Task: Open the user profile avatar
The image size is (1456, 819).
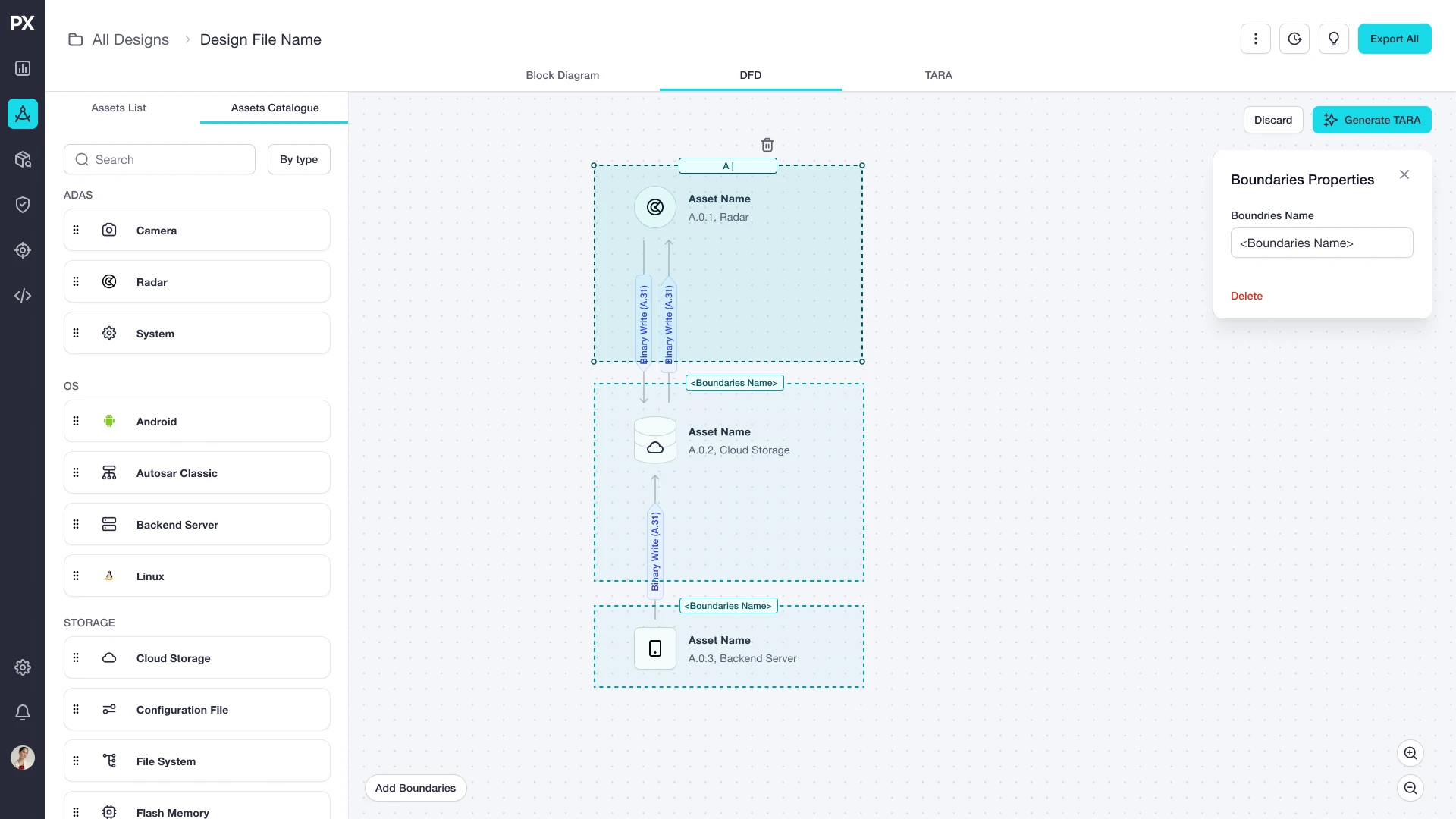Action: click(23, 758)
